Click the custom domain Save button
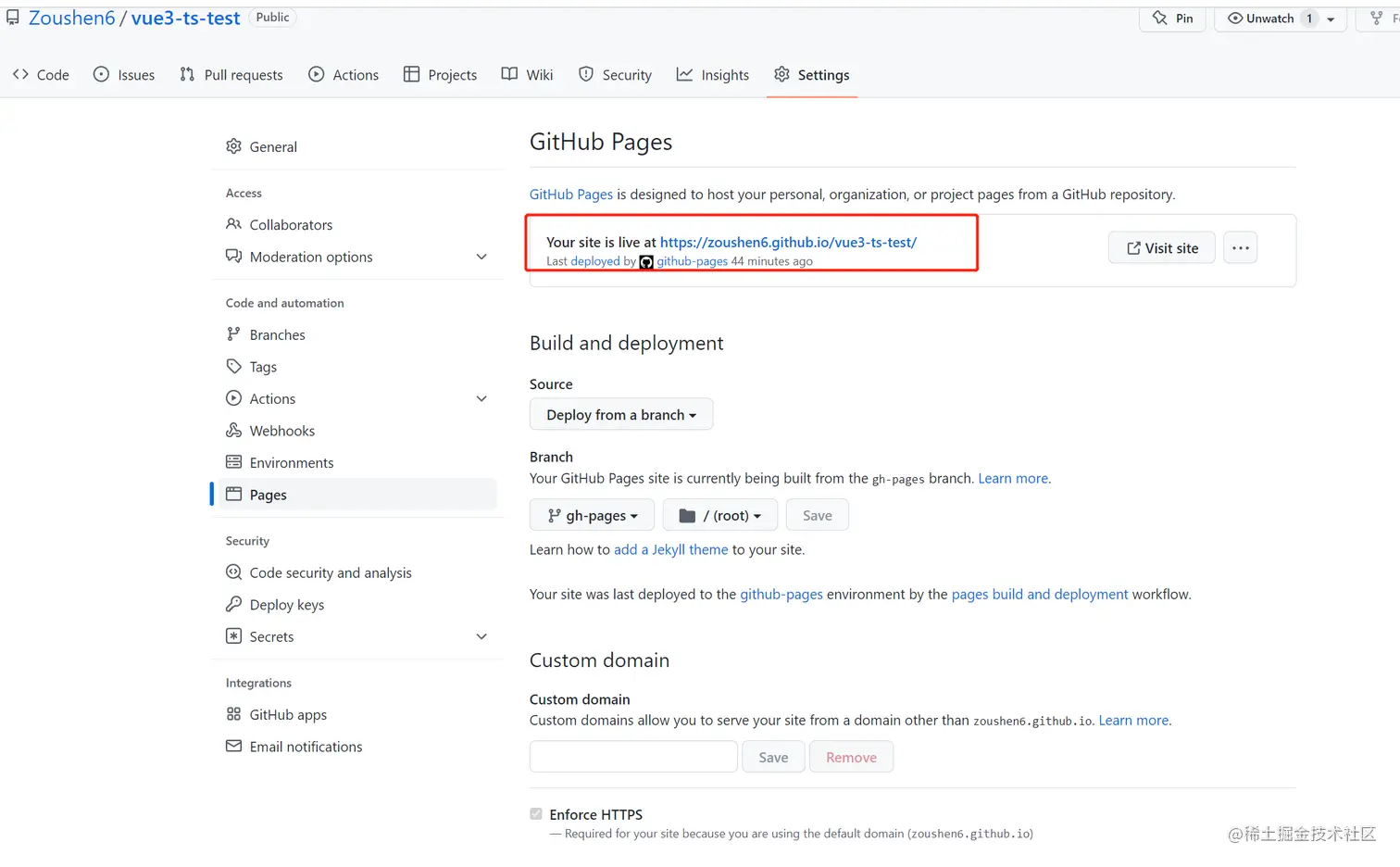The image size is (1400, 867). [x=773, y=757]
